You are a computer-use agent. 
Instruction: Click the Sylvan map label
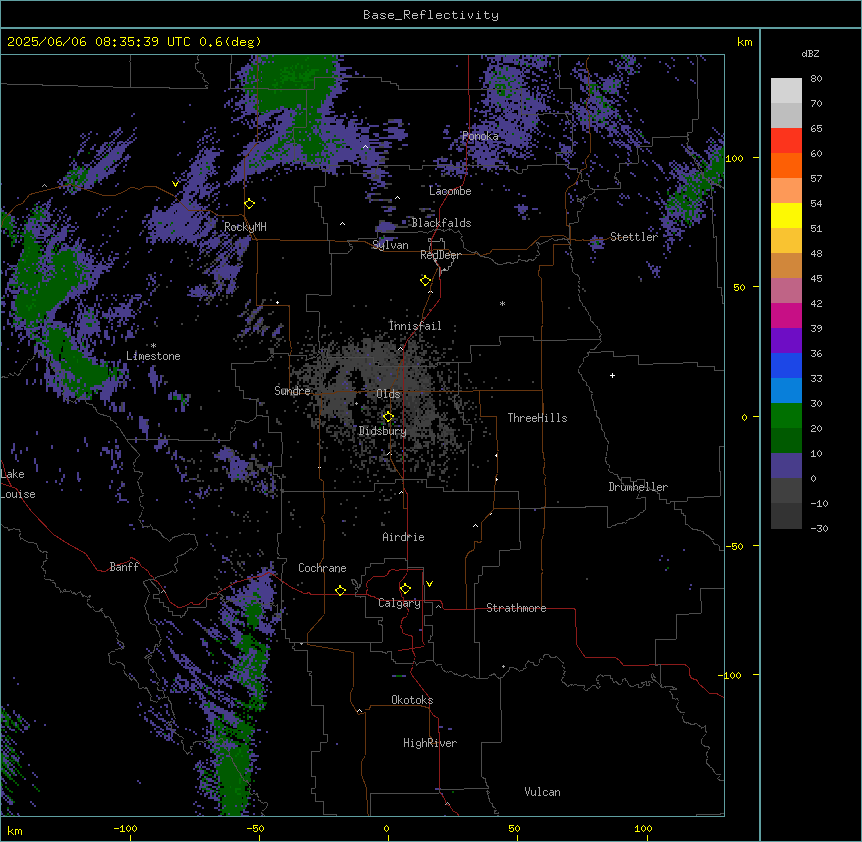(x=390, y=245)
